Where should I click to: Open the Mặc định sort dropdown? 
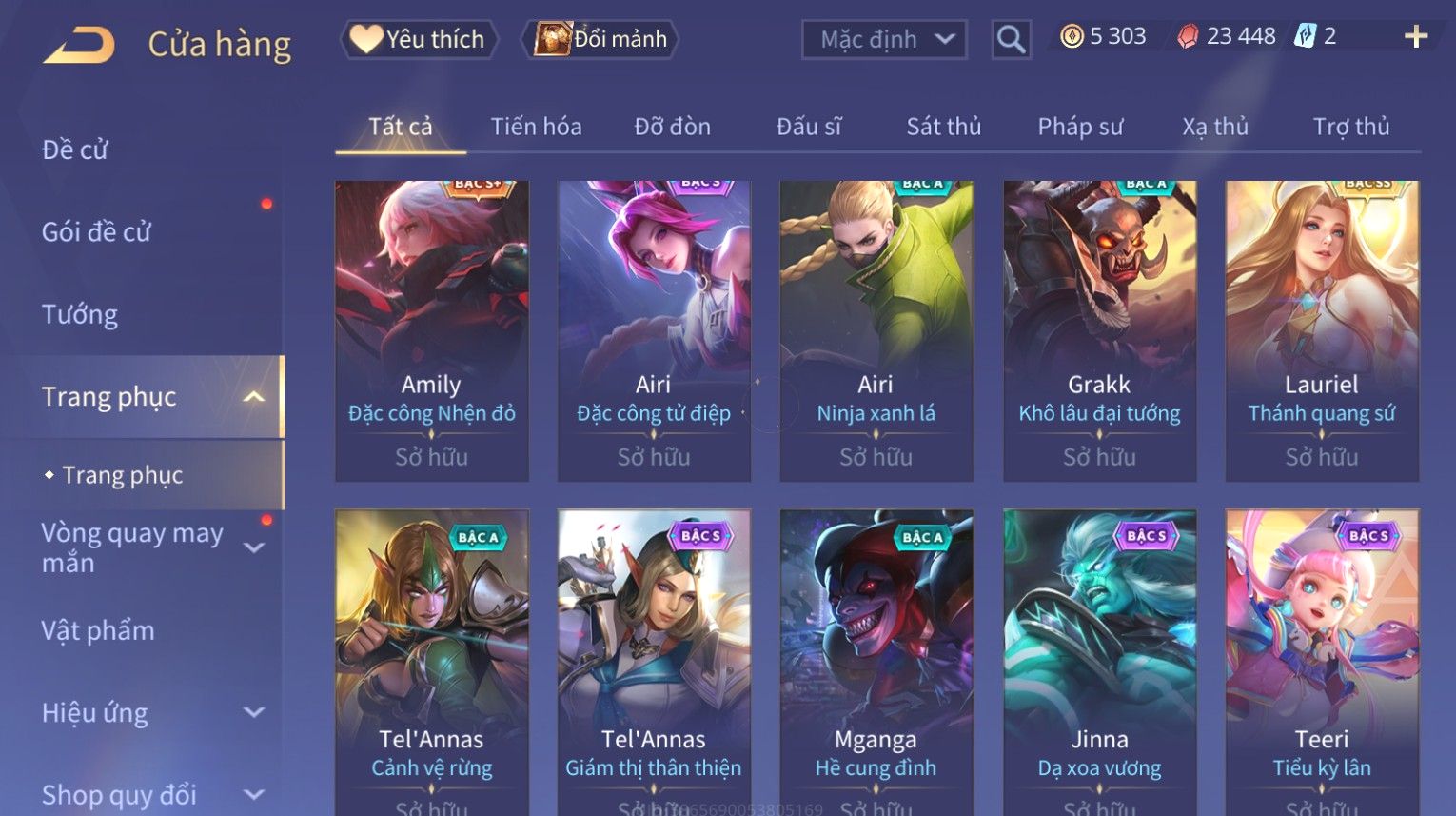[884, 40]
